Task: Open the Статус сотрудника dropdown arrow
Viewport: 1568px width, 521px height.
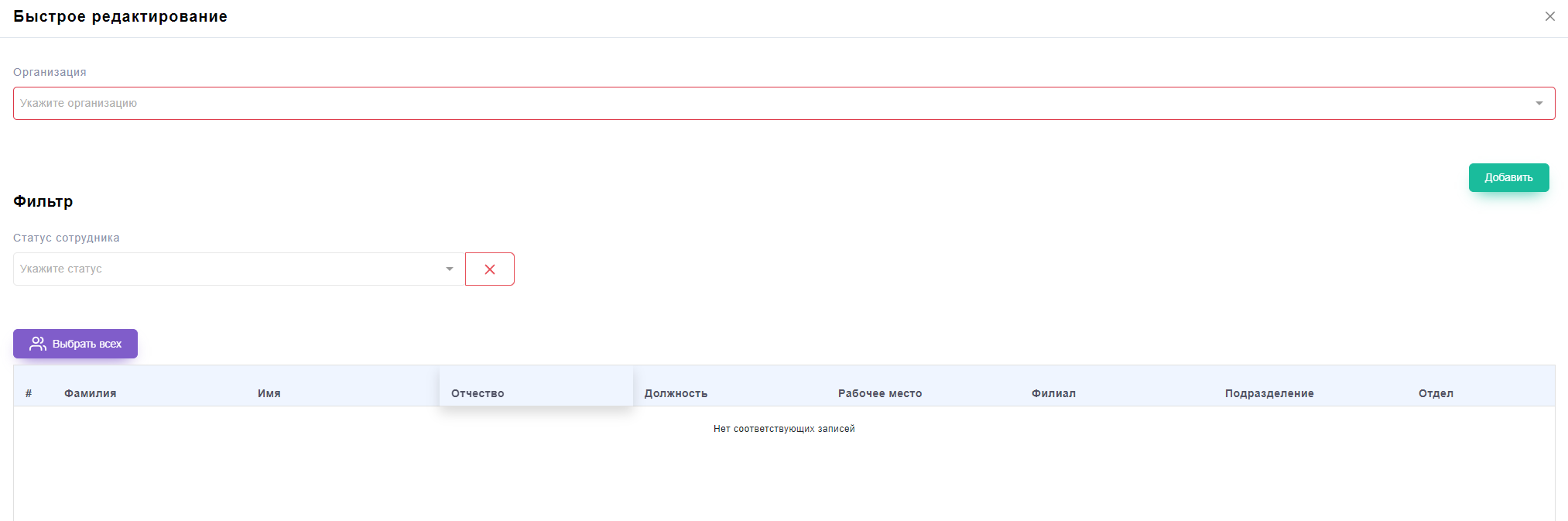Action: pos(449,269)
